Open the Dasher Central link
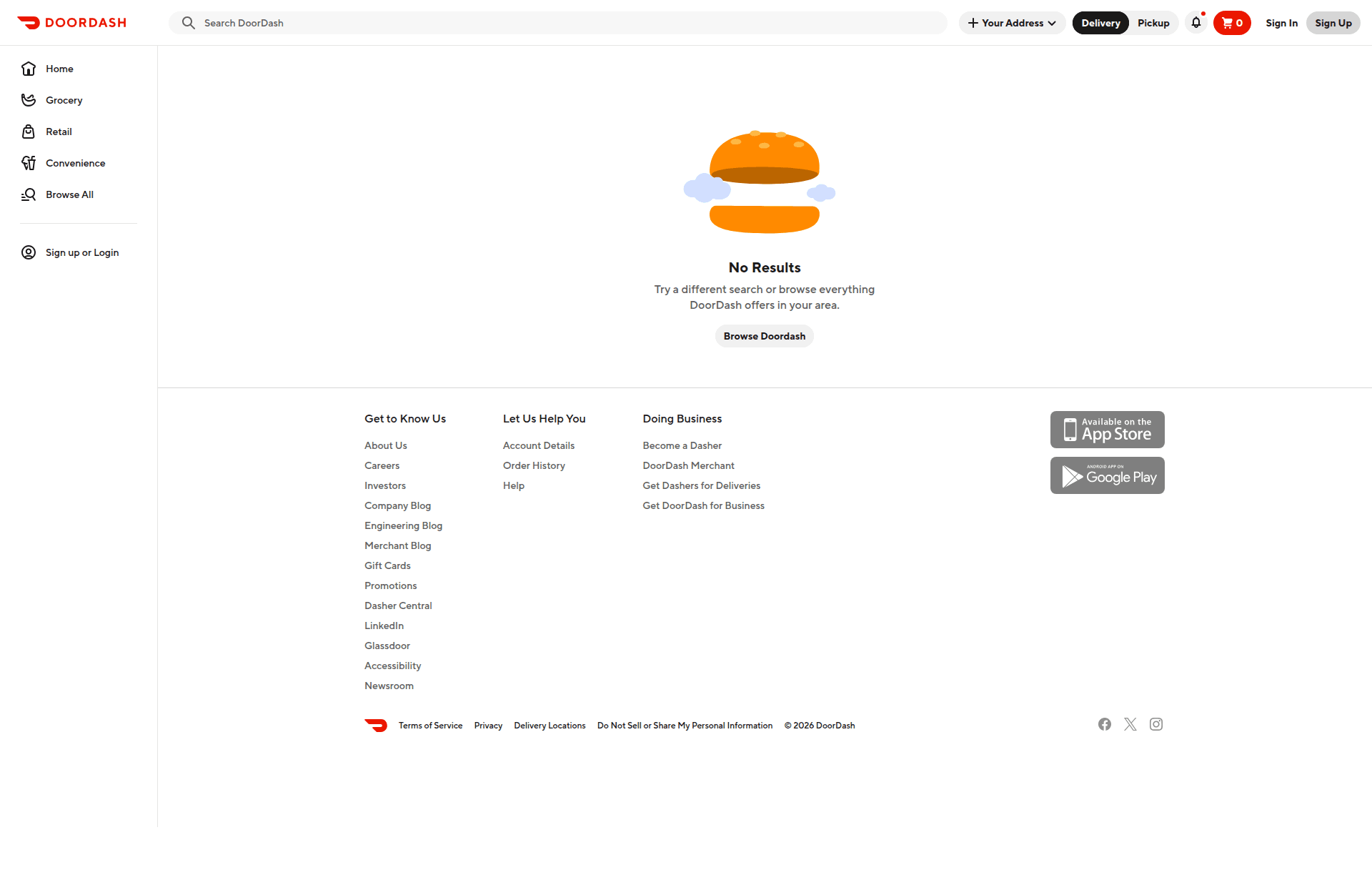Screen dimensions: 1372x870 (398, 605)
